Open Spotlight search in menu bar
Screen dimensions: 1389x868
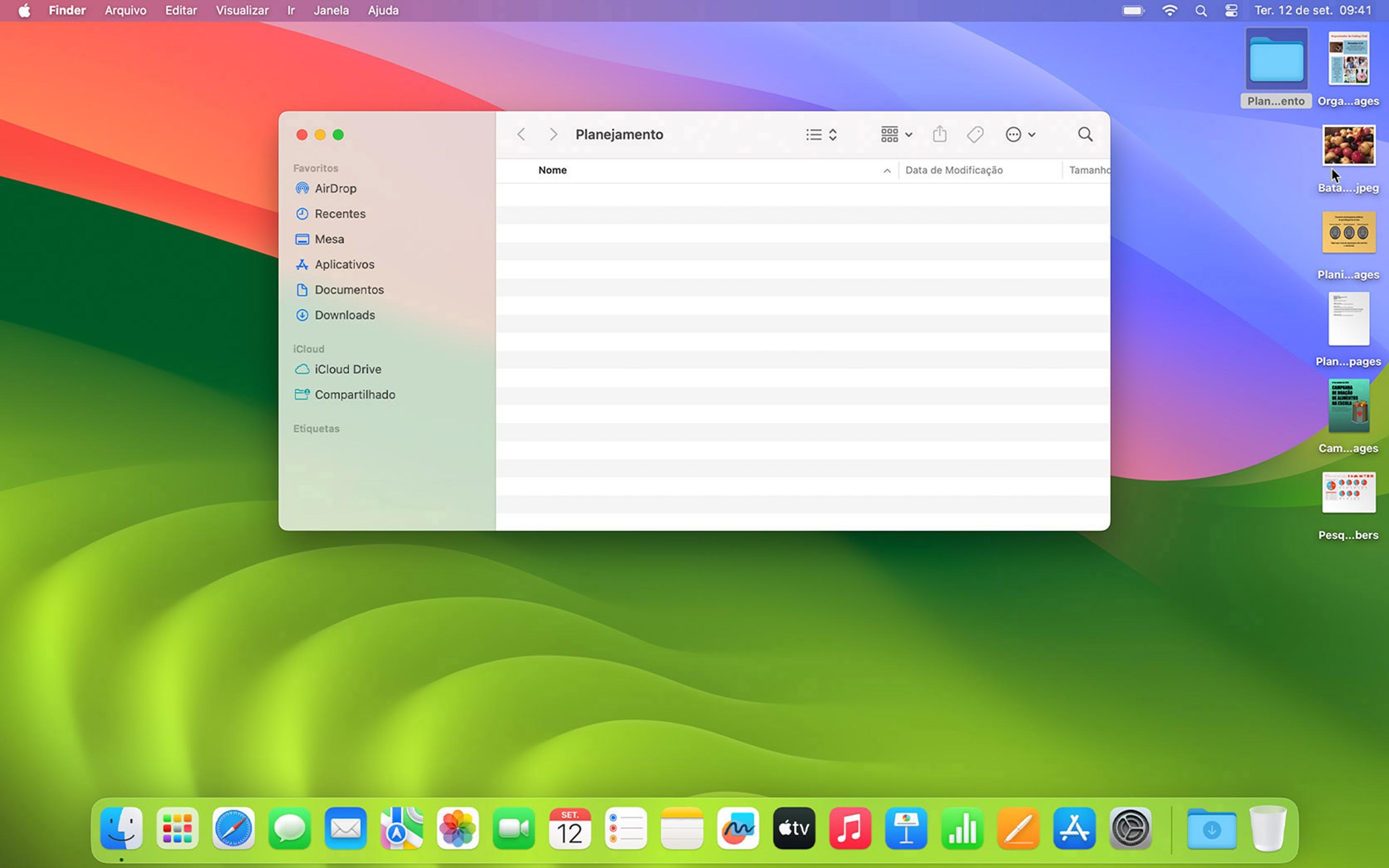click(x=1201, y=10)
